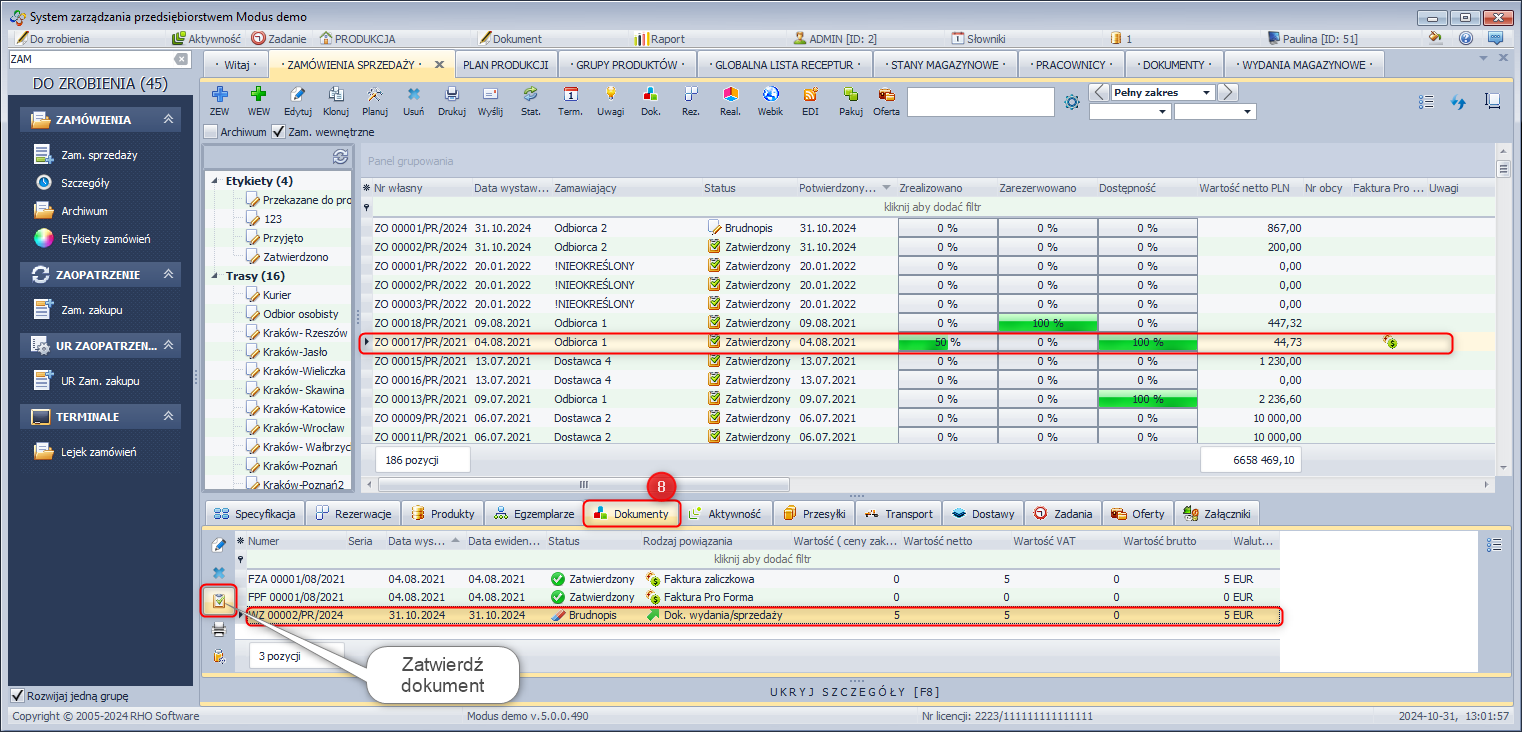
Task: Click the Usuń delete icon
Action: [x=413, y=95]
